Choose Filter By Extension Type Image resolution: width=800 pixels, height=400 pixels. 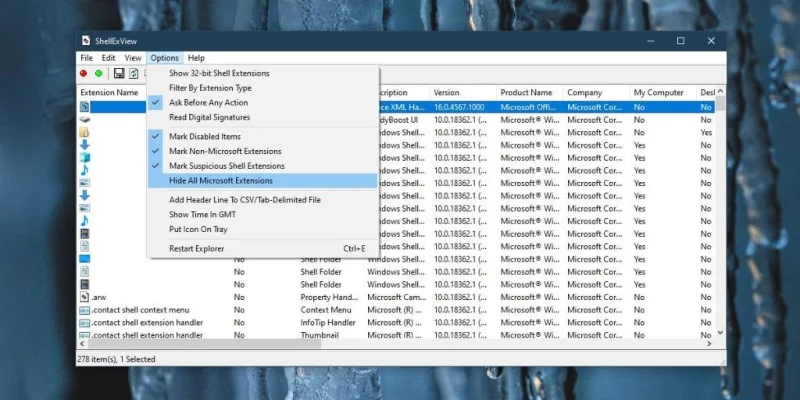210,88
